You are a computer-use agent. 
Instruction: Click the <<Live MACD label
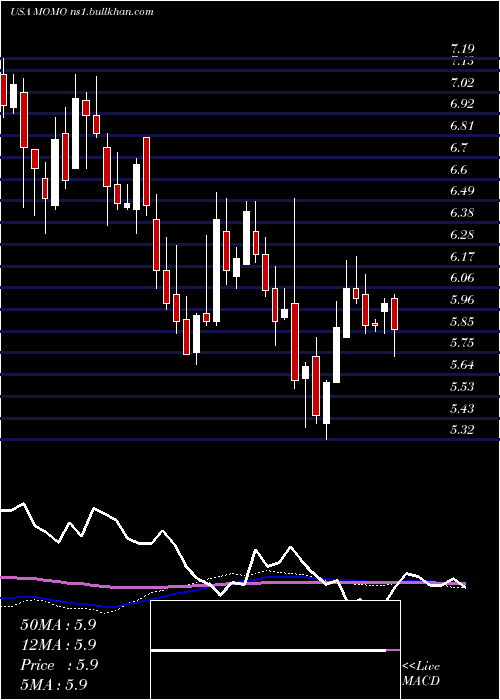421,674
